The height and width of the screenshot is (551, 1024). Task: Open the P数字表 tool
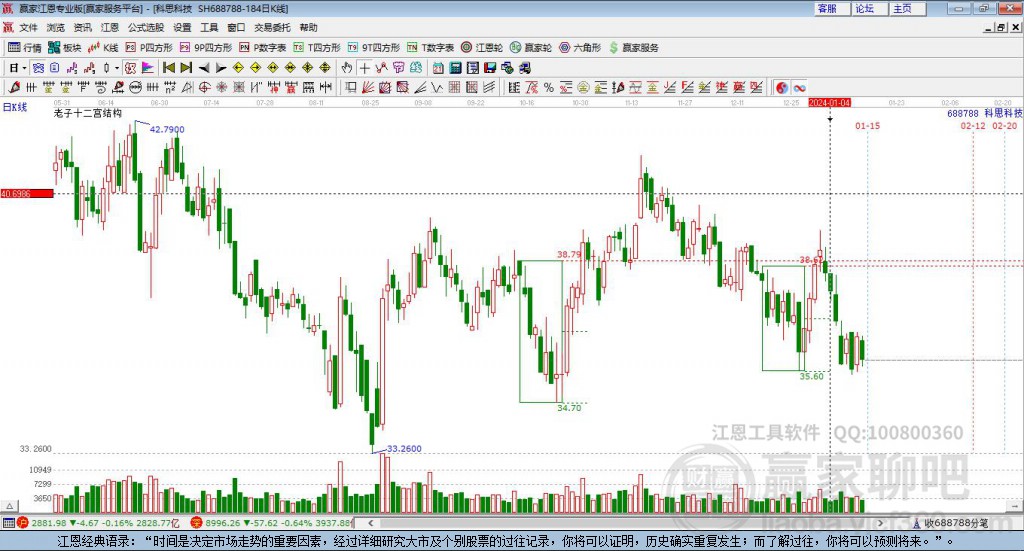263,48
